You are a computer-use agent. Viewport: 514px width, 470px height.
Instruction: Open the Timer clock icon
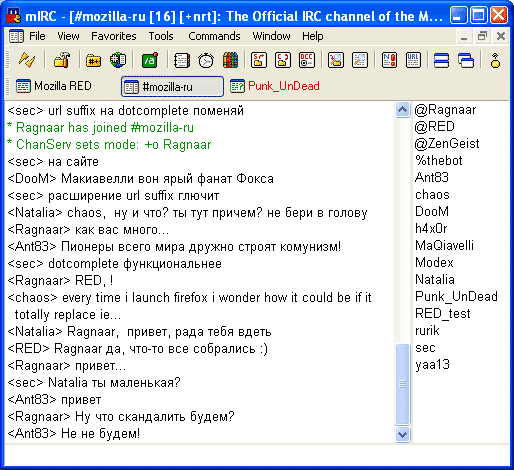[206, 60]
